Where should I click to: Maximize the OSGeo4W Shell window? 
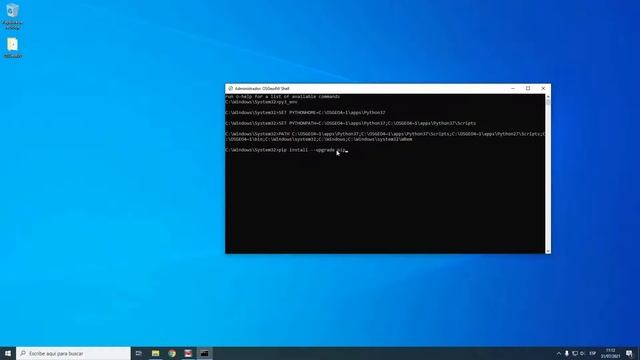click(x=528, y=89)
